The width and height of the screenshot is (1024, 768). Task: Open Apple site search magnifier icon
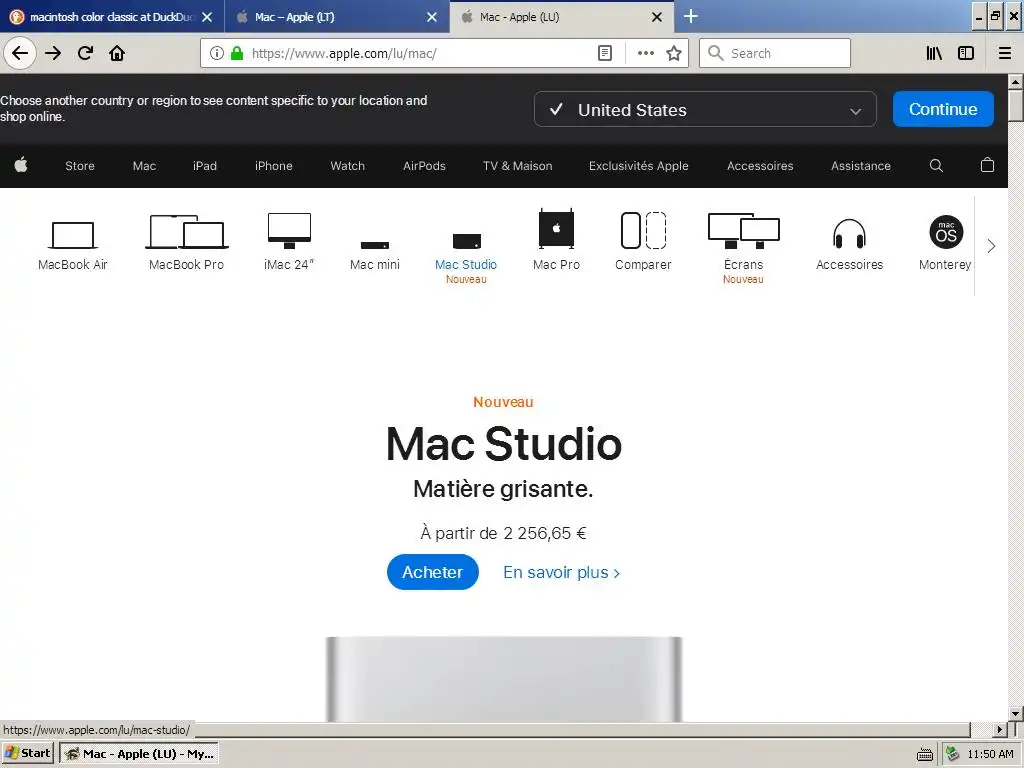(x=936, y=166)
